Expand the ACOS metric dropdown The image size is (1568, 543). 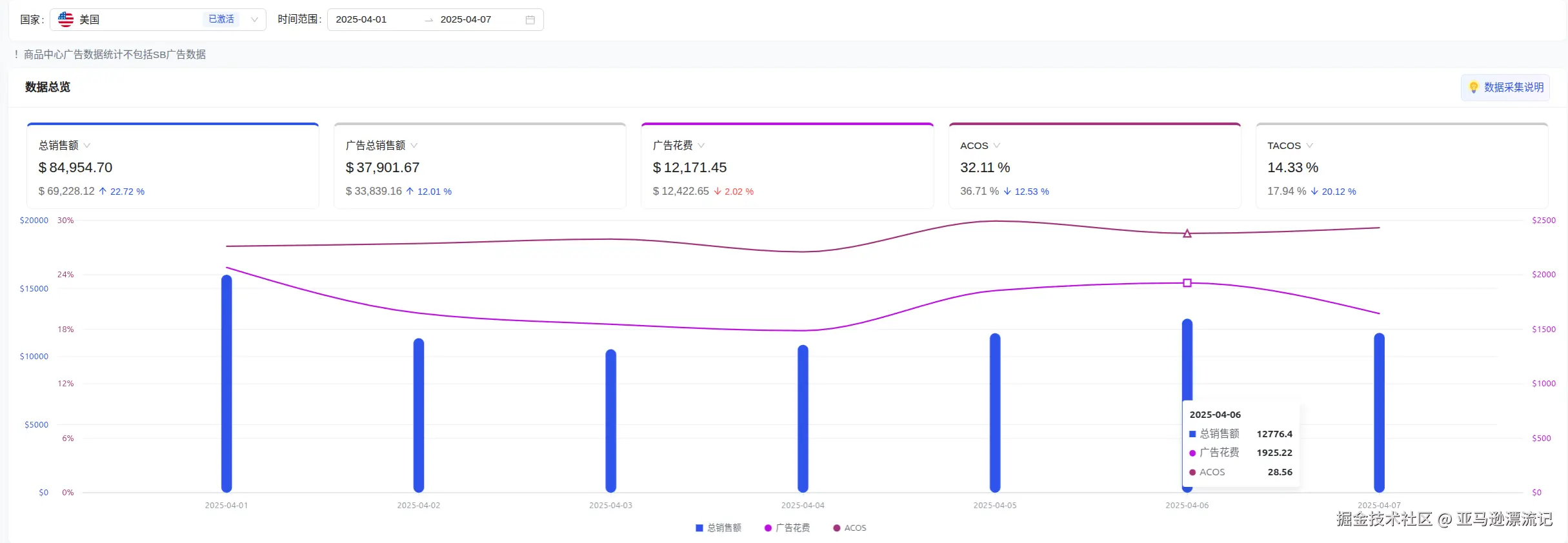pos(997,146)
